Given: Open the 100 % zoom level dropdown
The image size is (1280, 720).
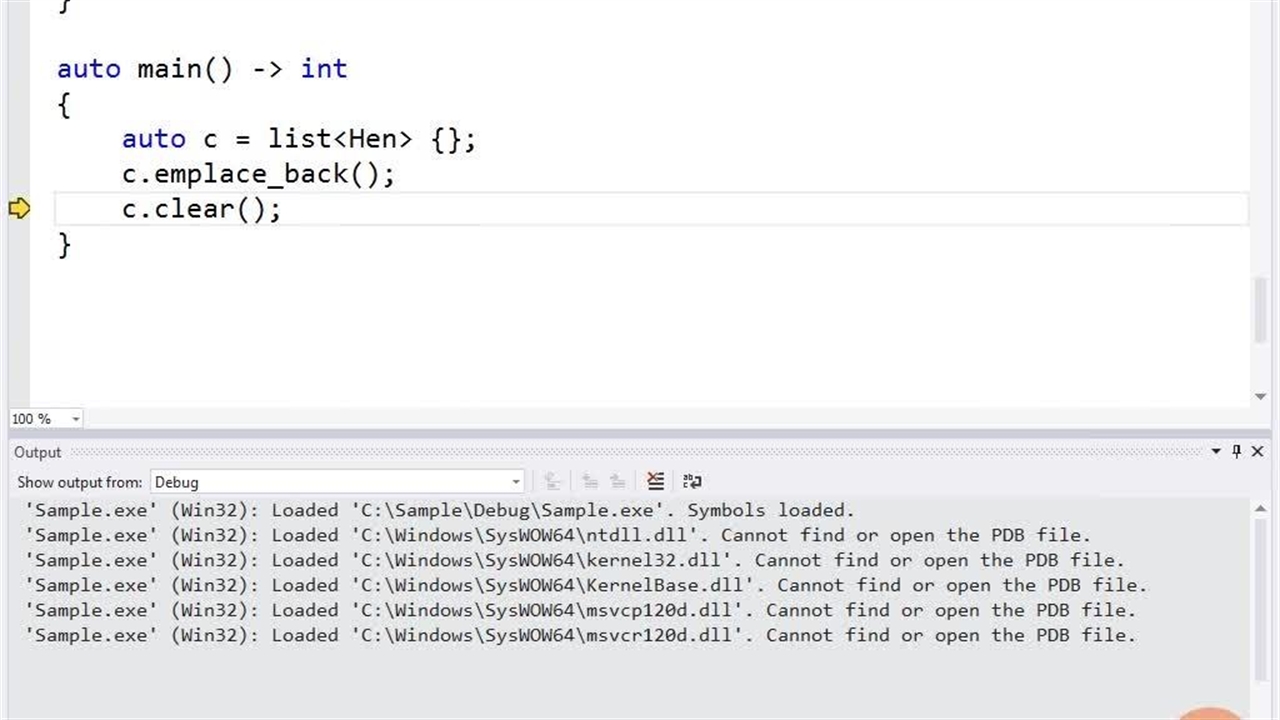Looking at the screenshot, I should [75, 419].
